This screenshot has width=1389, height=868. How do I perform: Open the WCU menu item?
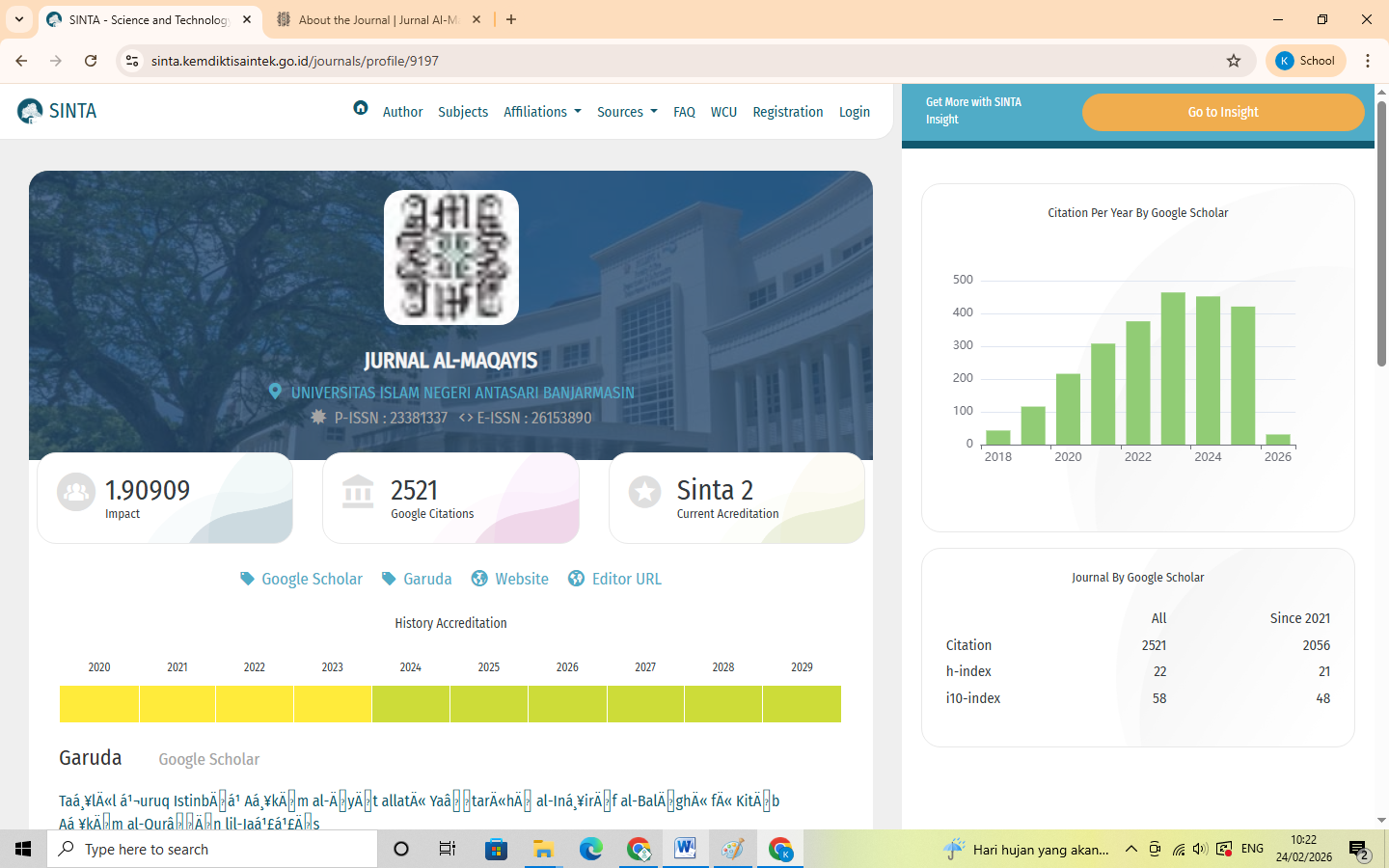click(723, 112)
